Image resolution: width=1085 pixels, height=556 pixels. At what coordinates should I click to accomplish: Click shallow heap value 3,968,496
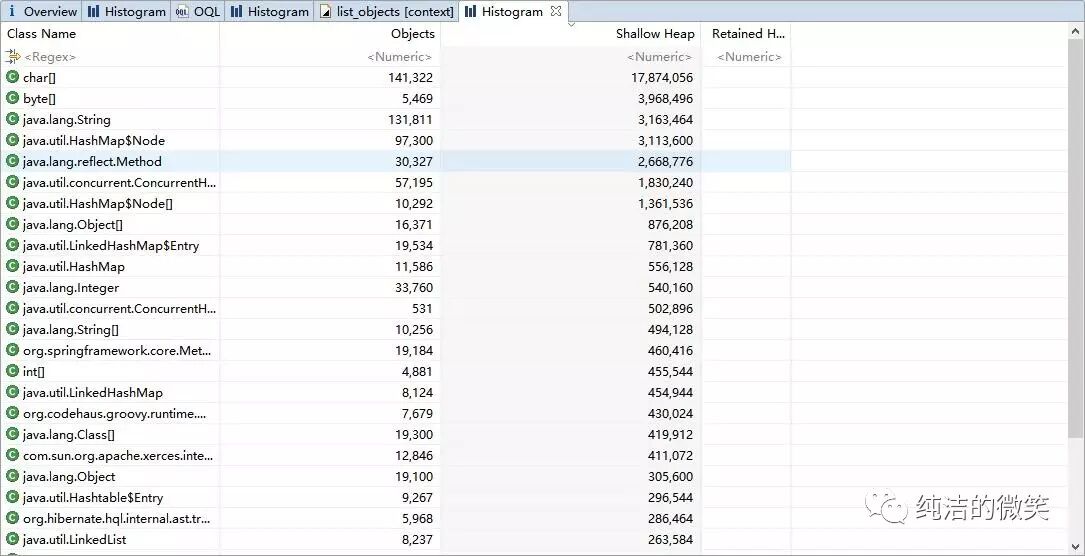pos(665,98)
